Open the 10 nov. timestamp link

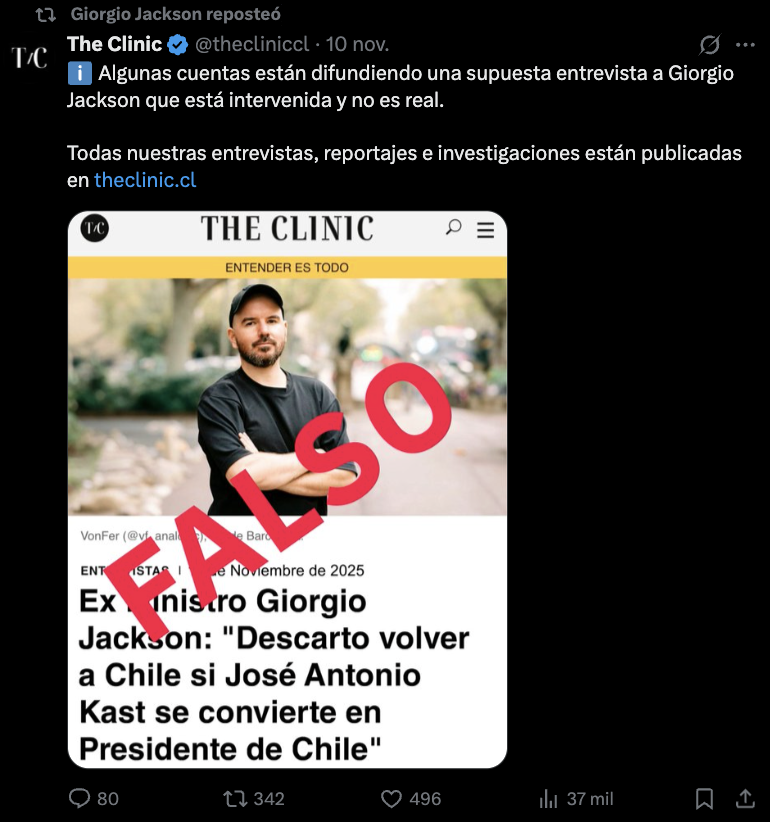point(357,45)
